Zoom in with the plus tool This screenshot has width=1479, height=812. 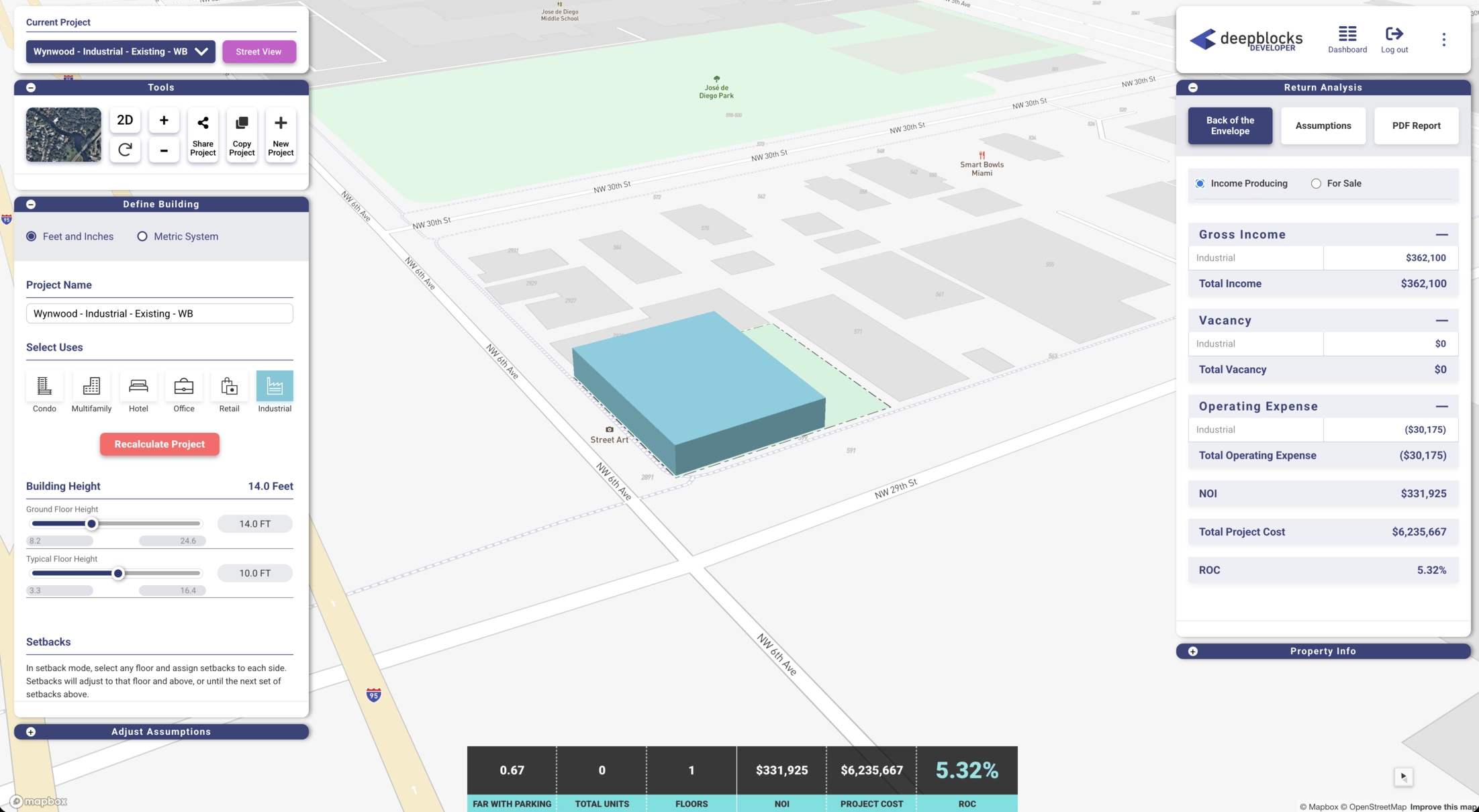(x=164, y=120)
